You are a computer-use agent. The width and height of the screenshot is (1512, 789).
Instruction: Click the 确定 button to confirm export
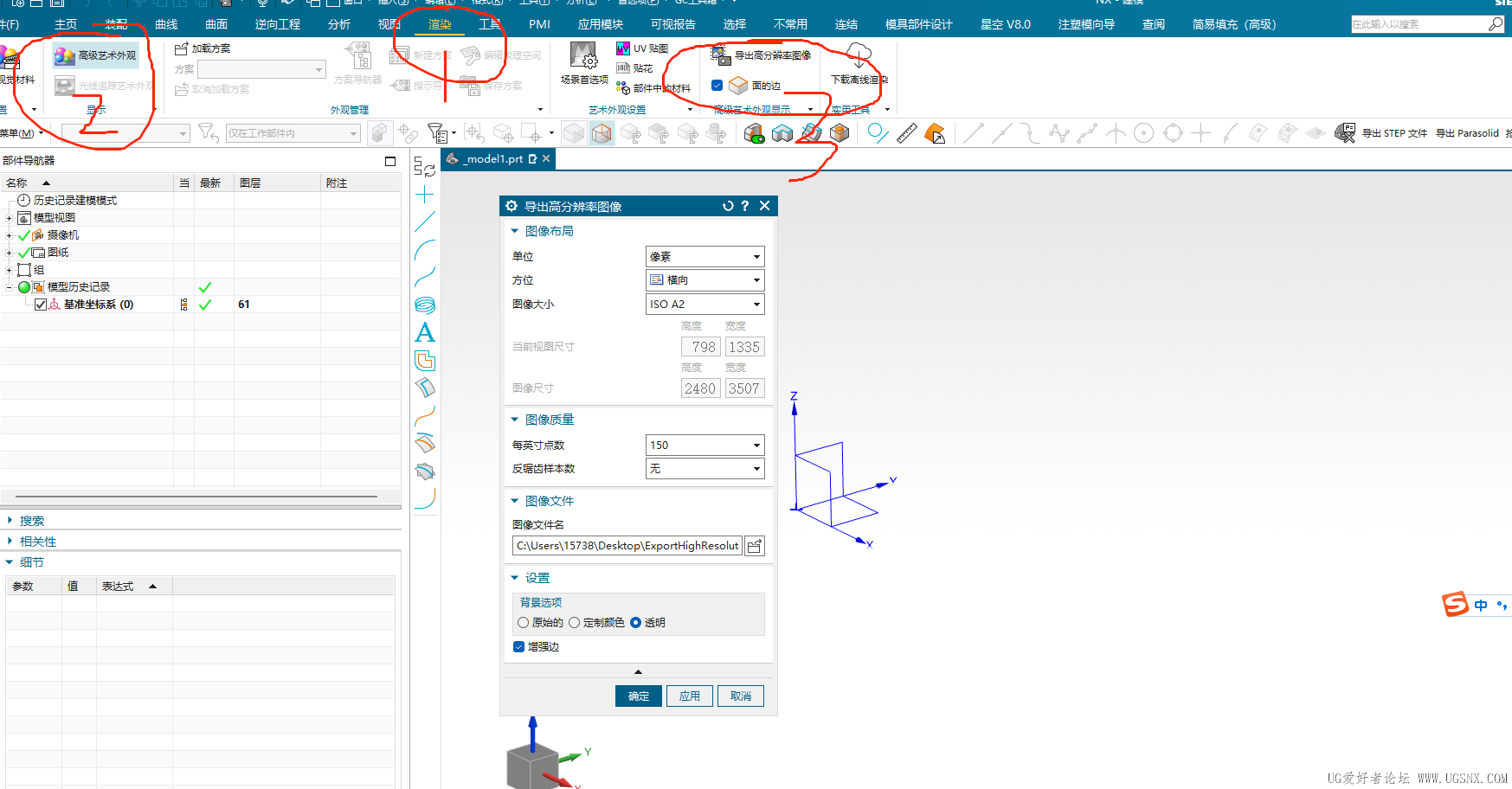(x=638, y=696)
